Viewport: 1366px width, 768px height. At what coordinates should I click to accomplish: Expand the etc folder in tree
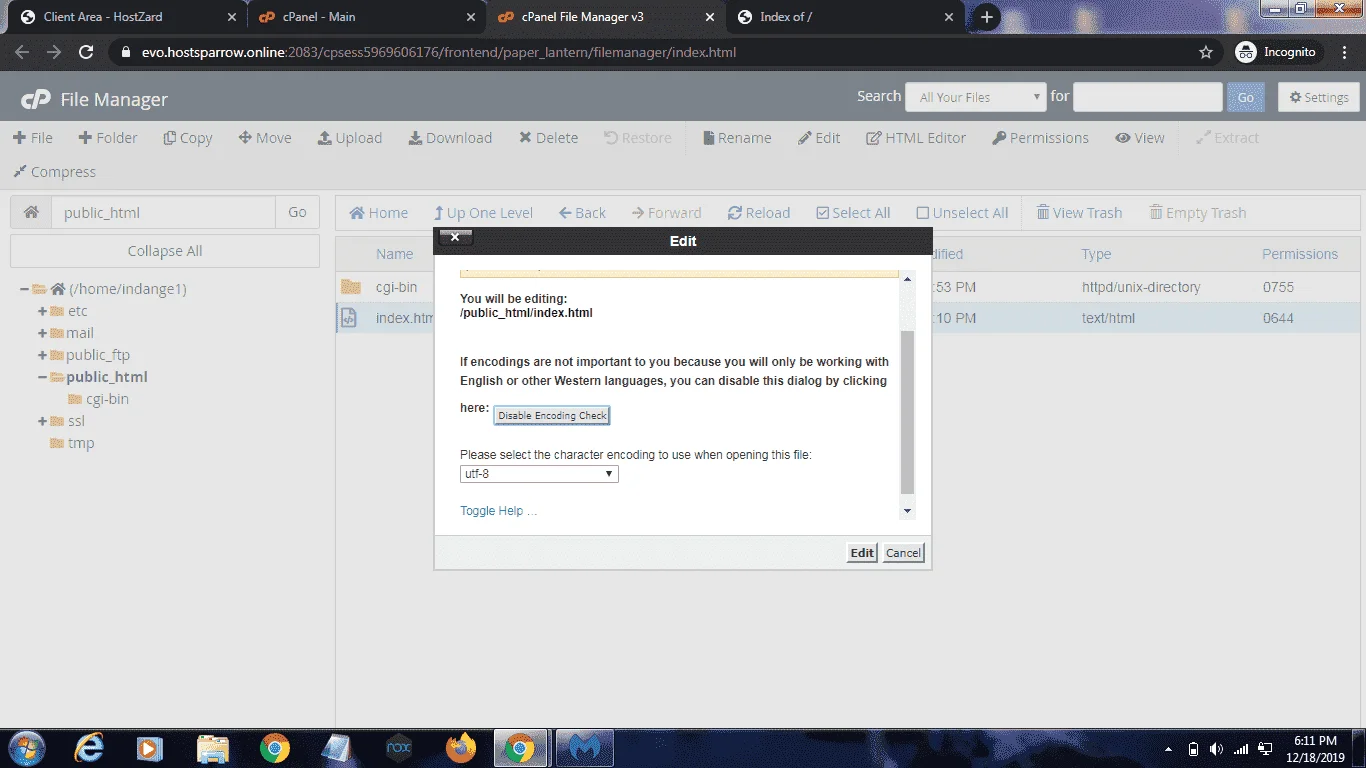tap(43, 311)
